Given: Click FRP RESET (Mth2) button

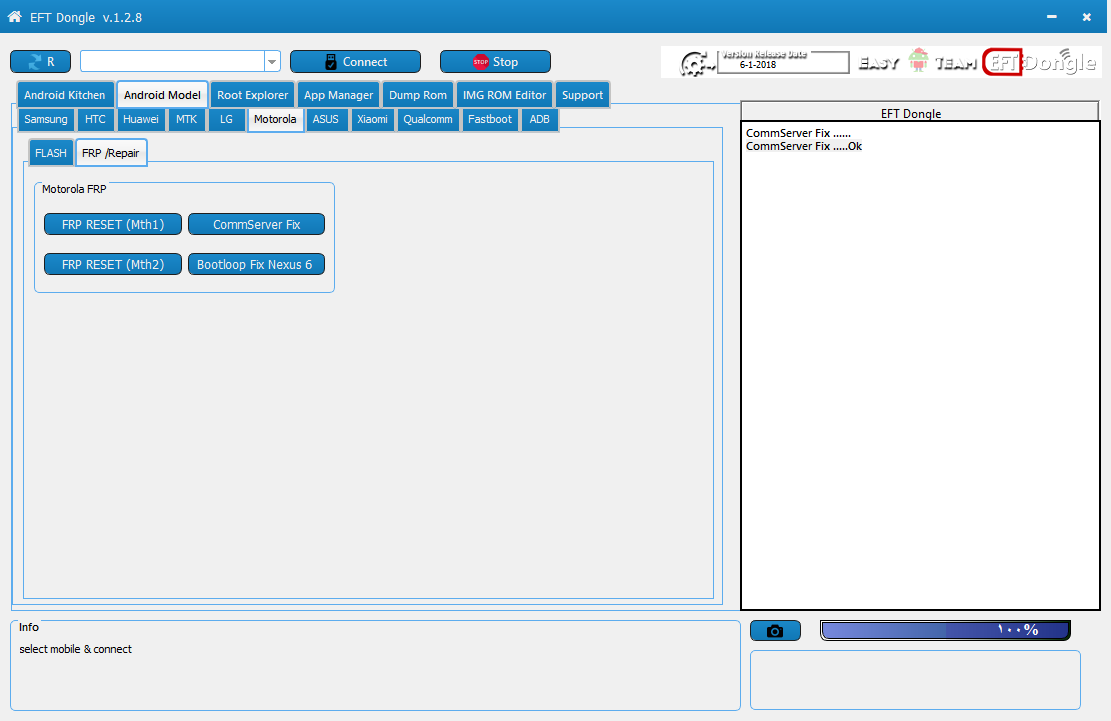Looking at the screenshot, I should (x=113, y=264).
